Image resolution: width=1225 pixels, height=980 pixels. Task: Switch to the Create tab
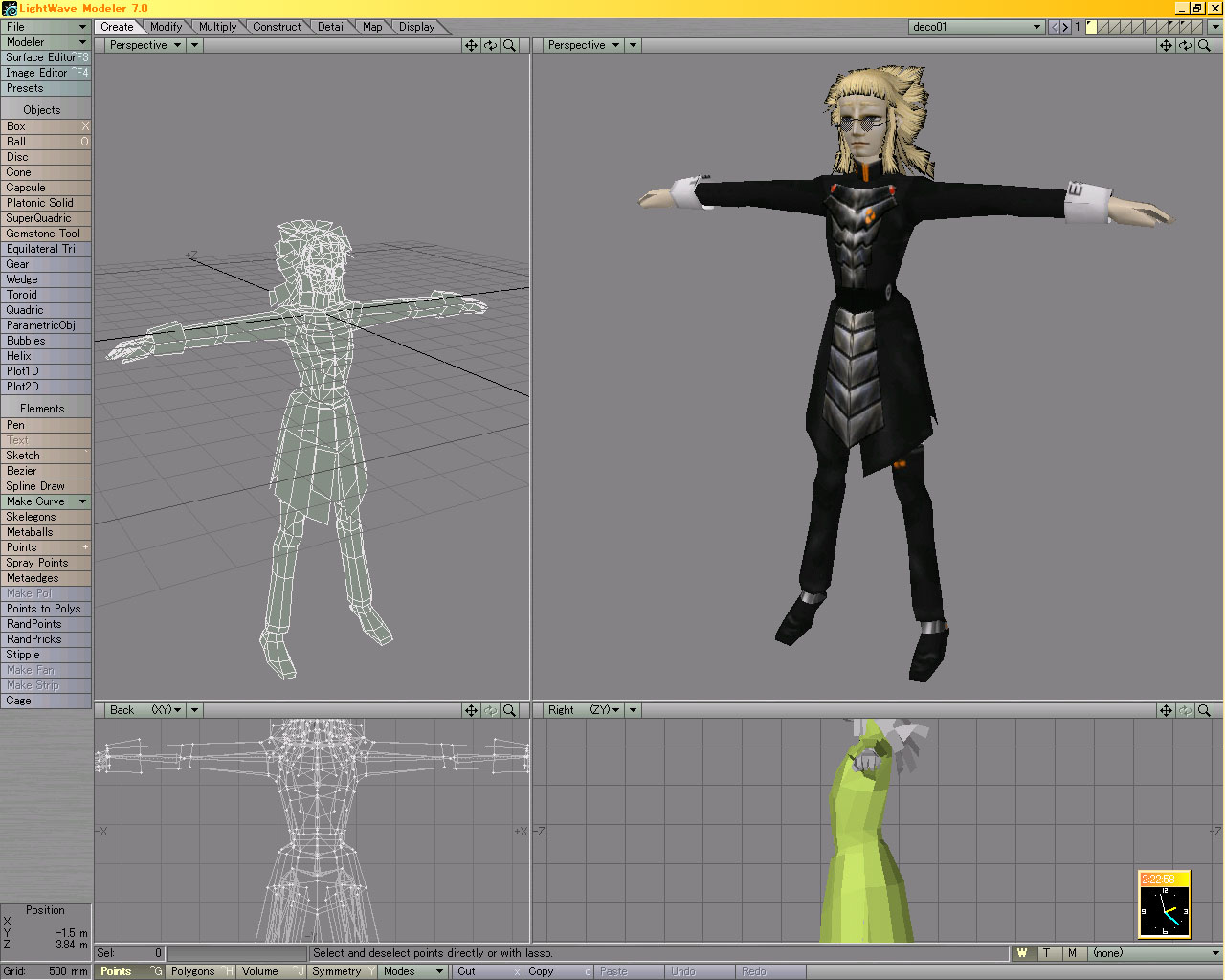point(118,27)
